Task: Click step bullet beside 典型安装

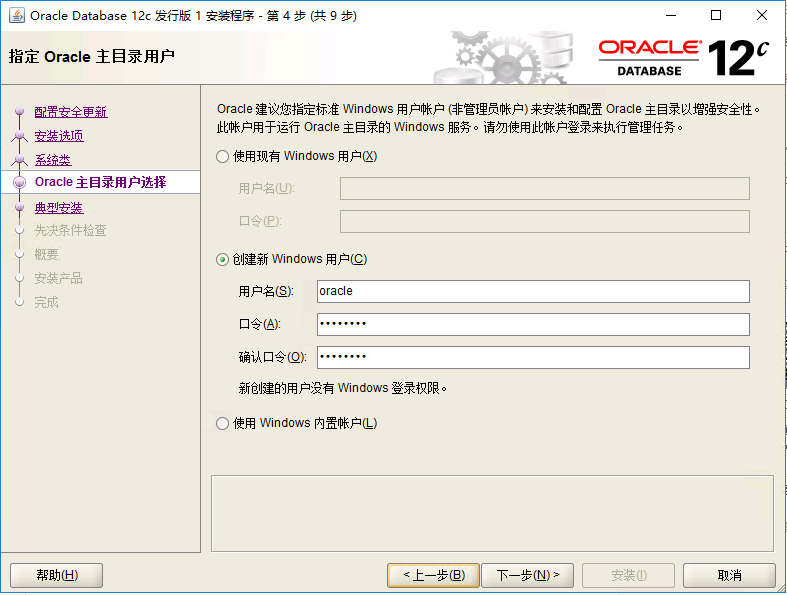Action: [20, 207]
